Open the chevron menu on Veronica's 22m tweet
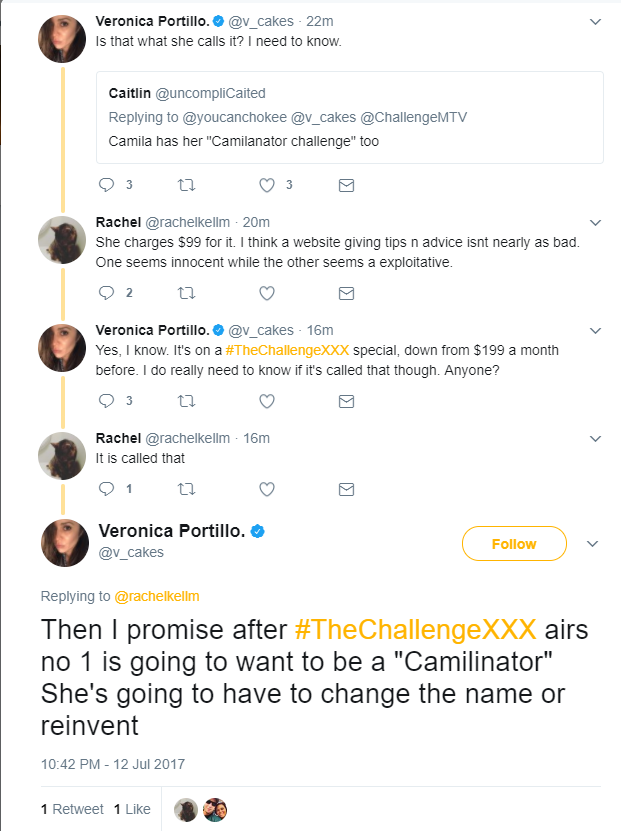Screen dimensions: 621x831 [x=596, y=22]
